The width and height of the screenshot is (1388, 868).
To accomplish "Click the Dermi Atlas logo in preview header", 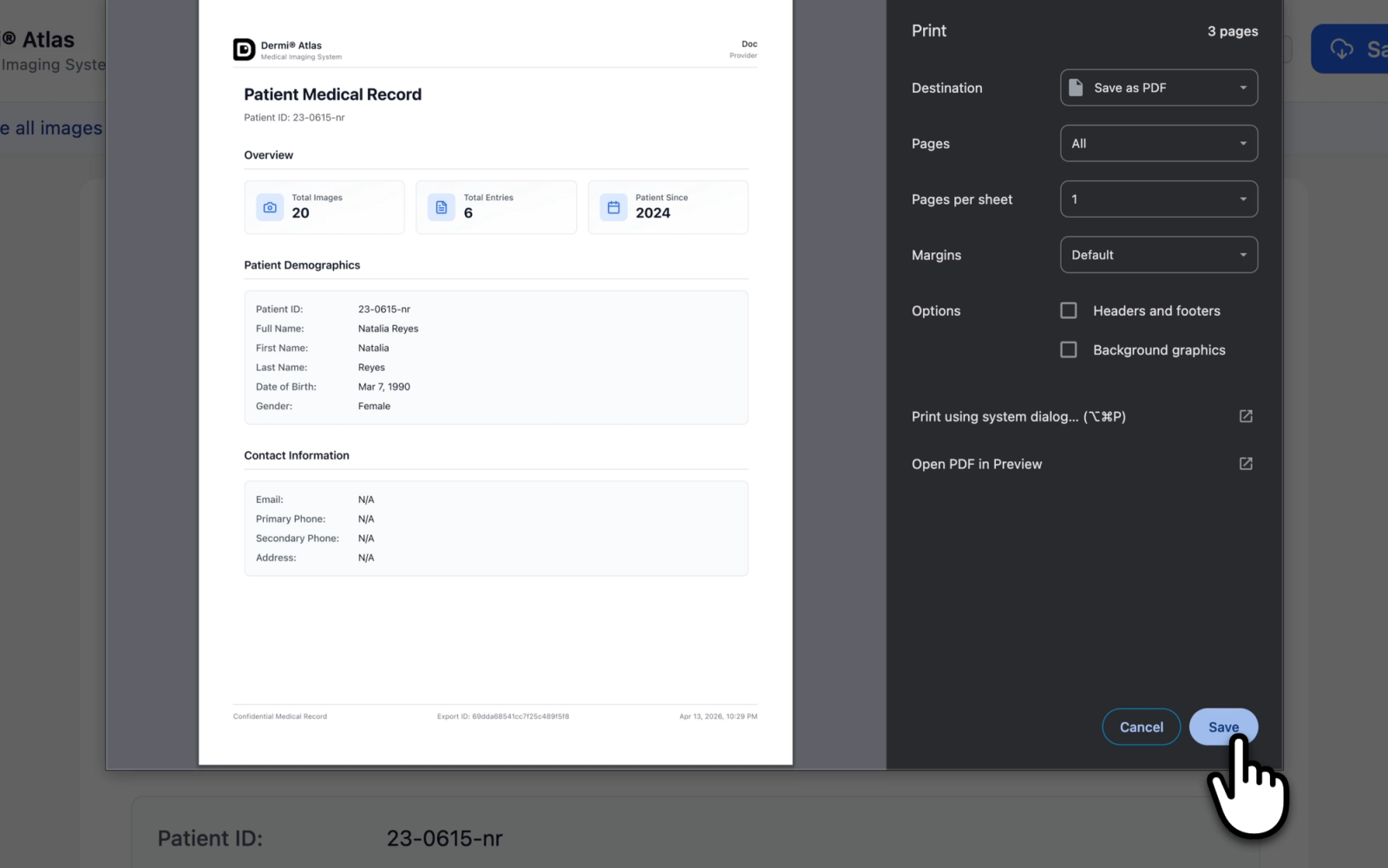I will click(245, 50).
